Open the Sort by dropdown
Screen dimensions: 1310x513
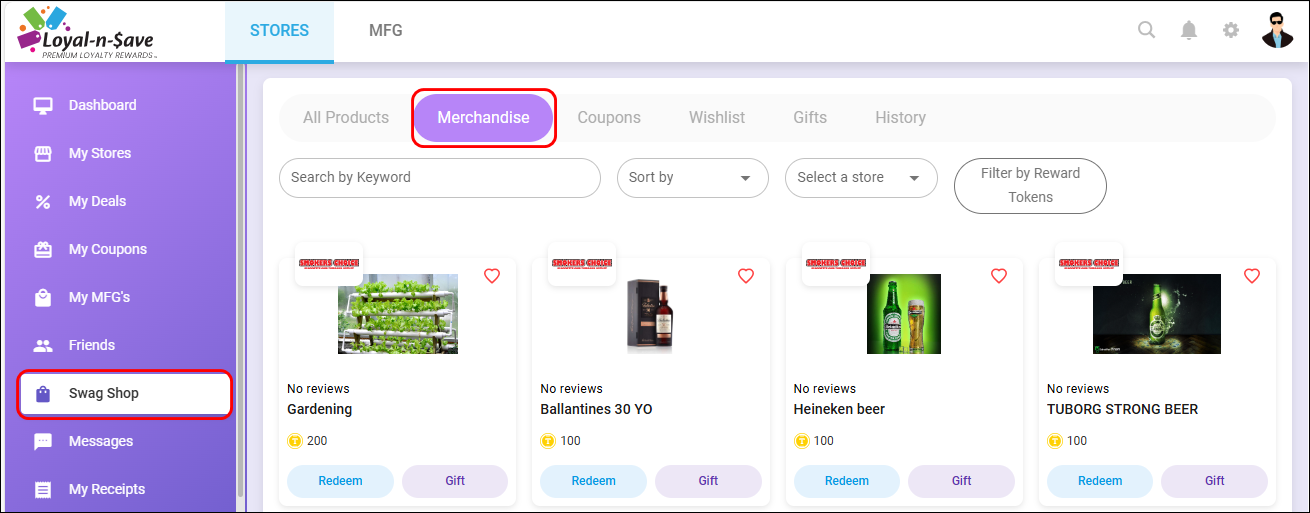coord(692,177)
